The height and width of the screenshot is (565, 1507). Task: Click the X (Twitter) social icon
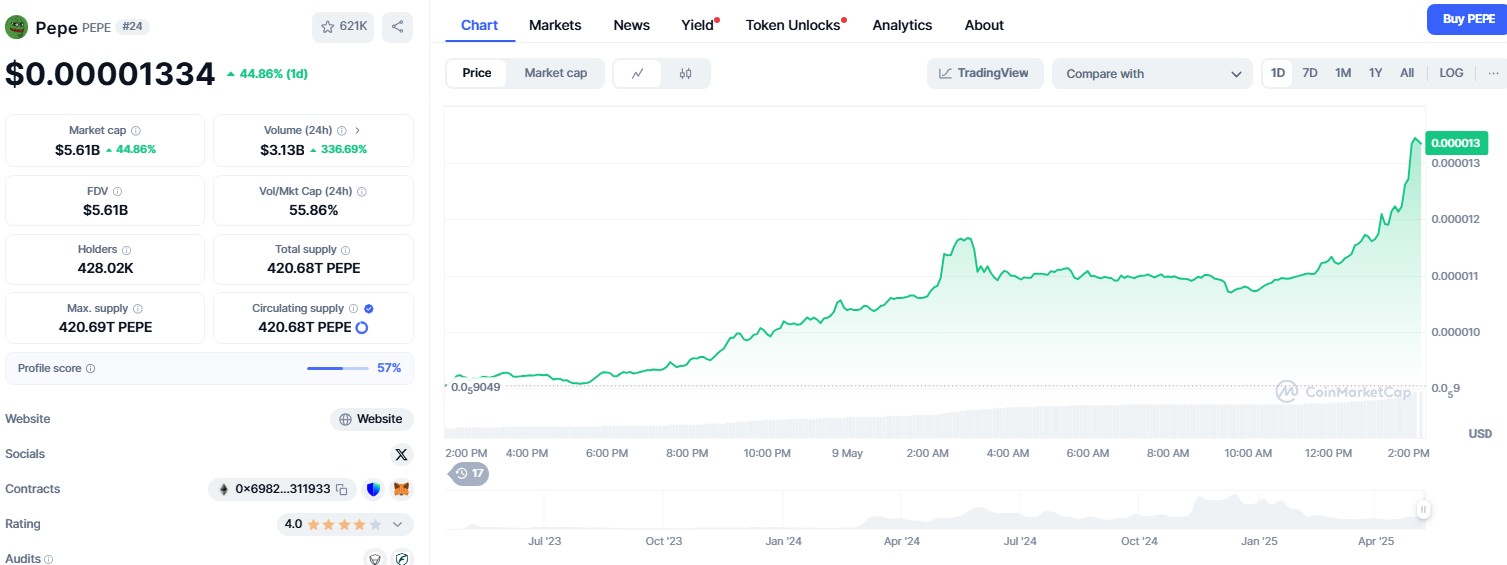click(x=401, y=455)
